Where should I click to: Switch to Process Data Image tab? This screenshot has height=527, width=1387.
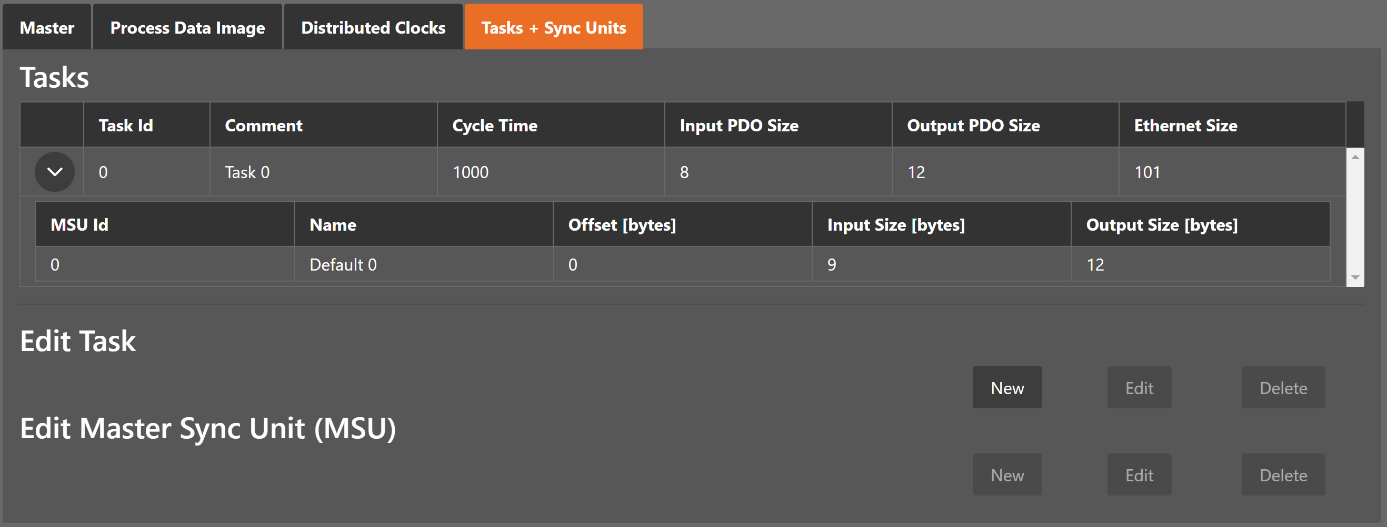(x=187, y=27)
